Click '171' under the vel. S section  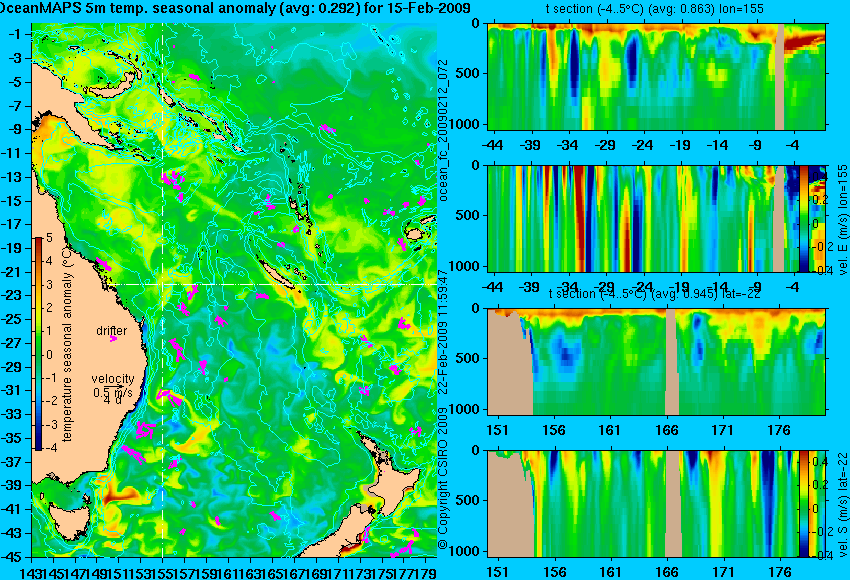(x=724, y=572)
